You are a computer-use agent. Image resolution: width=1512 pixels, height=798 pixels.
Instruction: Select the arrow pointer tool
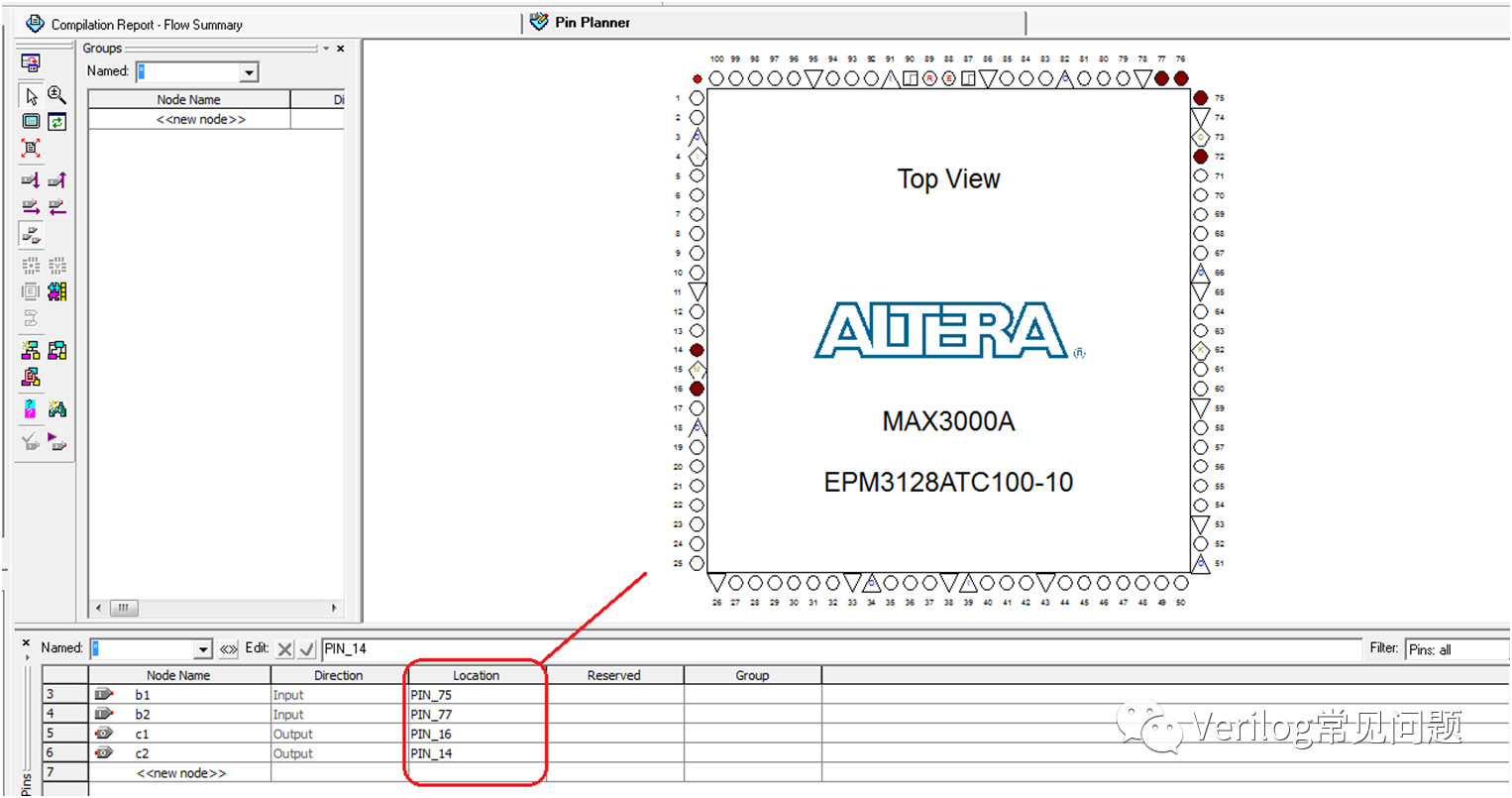tap(31, 95)
